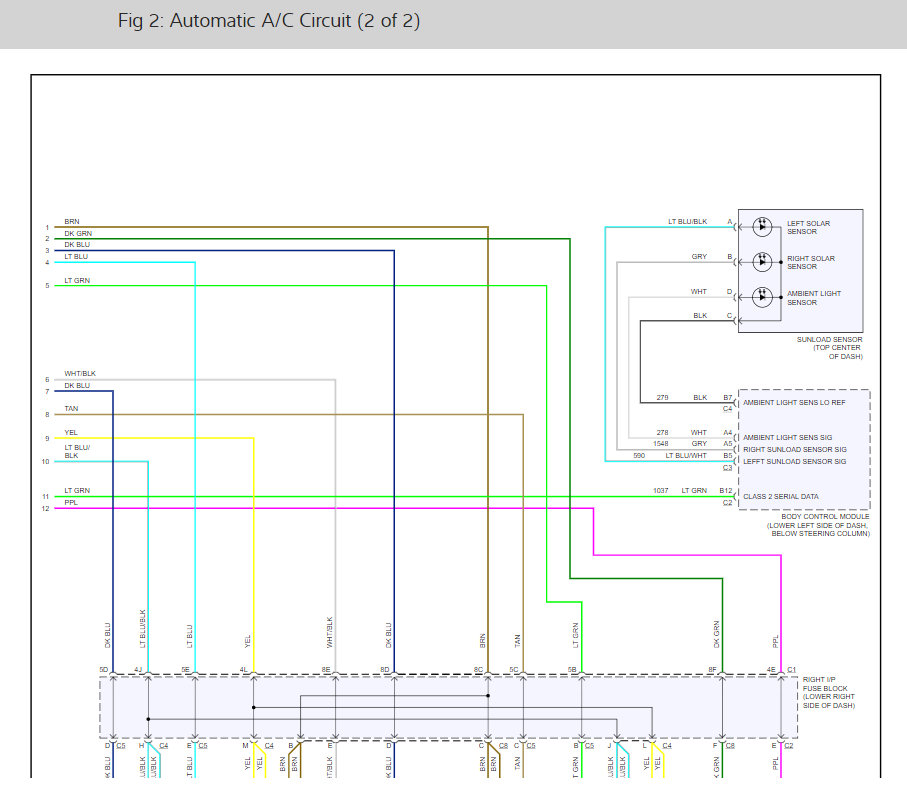
Task: Click circuit number '1548'
Action: click(x=661, y=444)
